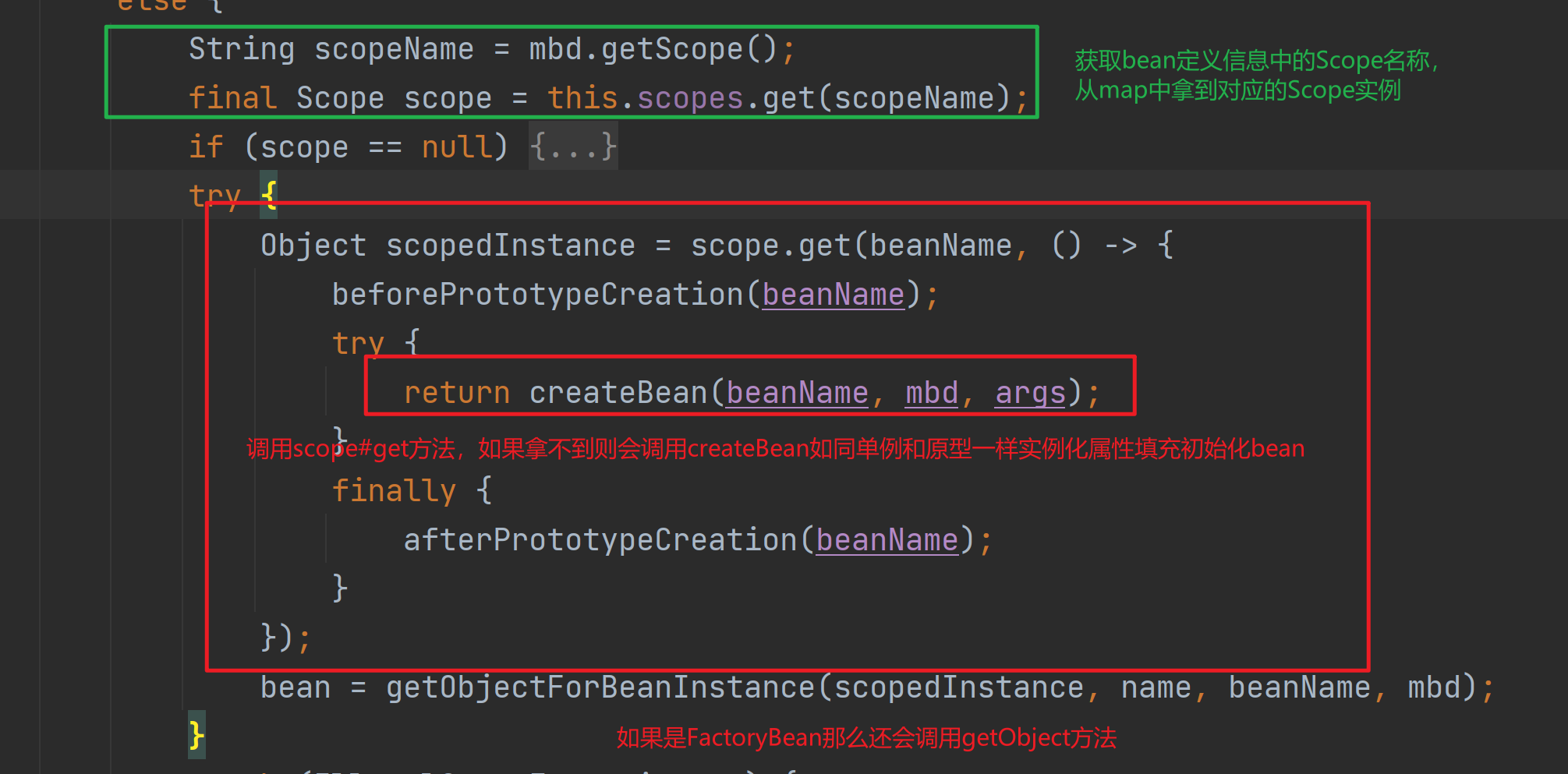This screenshot has height=774, width=1568.
Task: Click the highlighted closing yellow brace
Action: click(196, 735)
